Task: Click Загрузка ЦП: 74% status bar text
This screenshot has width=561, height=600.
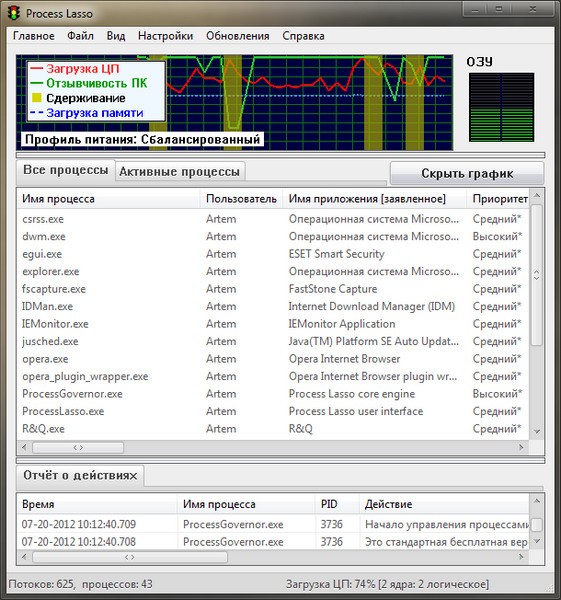Action: (387, 584)
